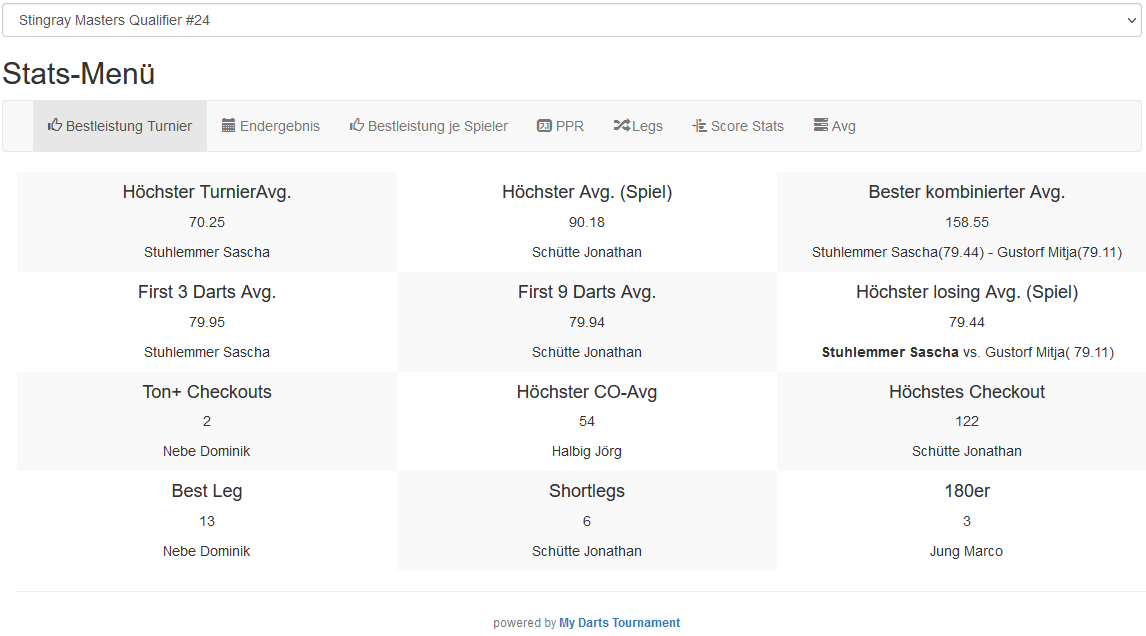Select Jung Marco under the 180er stat
Image resolution: width=1146 pixels, height=636 pixels.
[967, 551]
